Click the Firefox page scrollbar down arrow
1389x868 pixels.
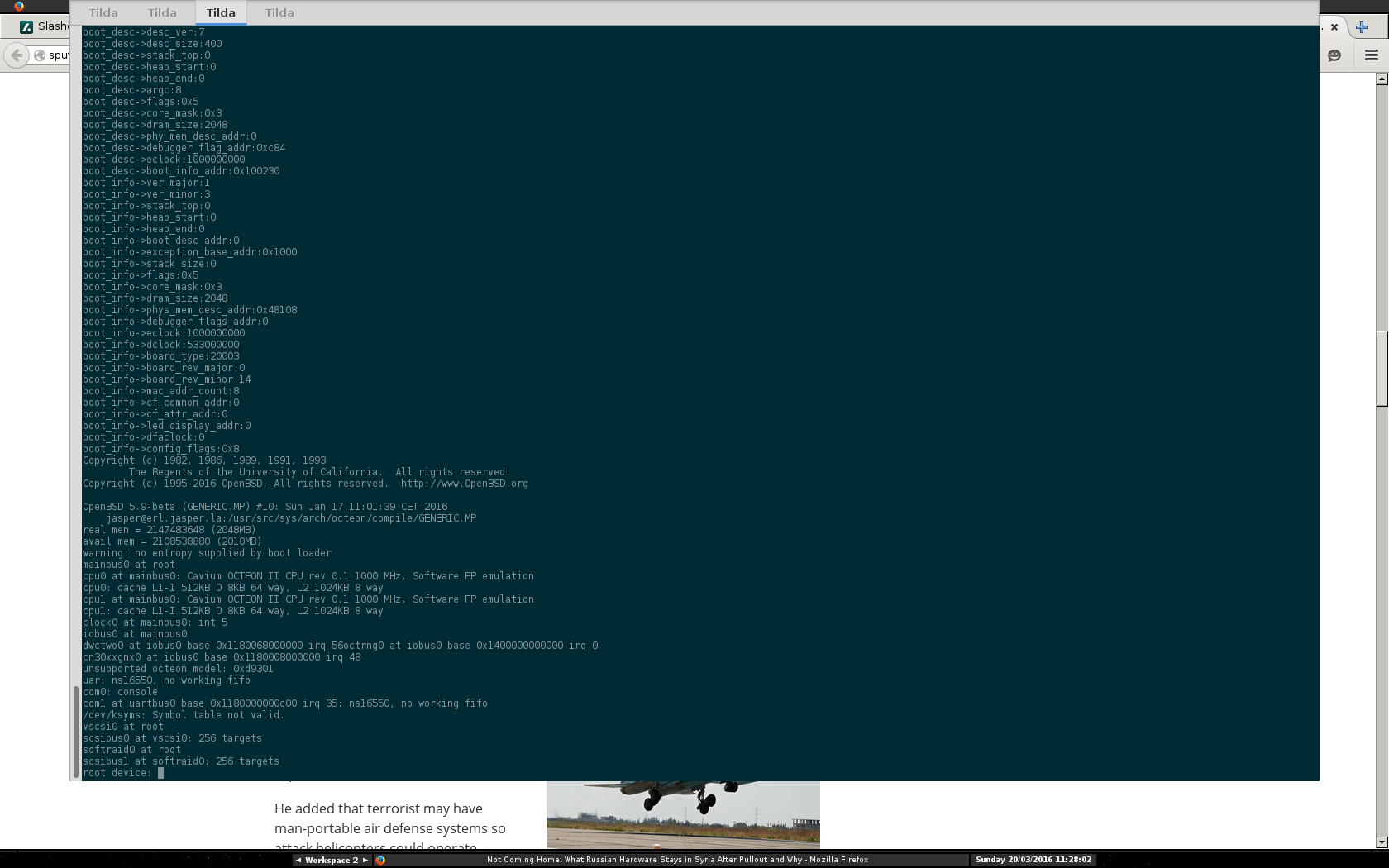1382,842
